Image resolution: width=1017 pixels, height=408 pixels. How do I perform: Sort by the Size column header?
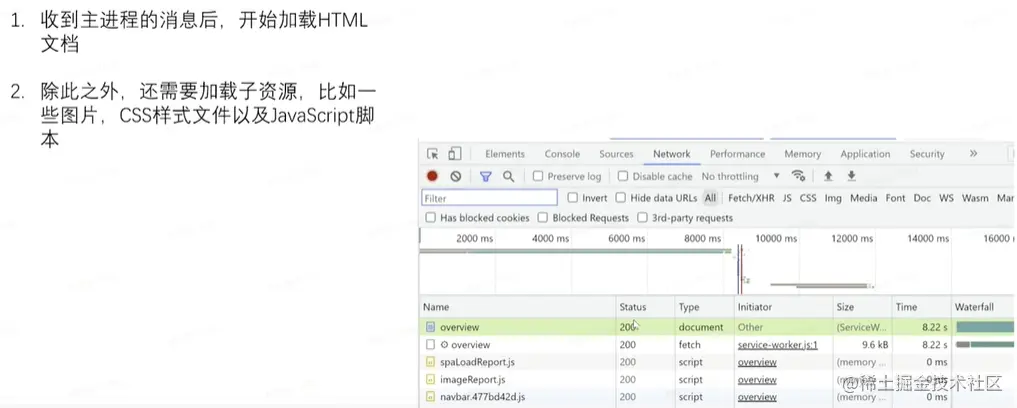coord(862,307)
